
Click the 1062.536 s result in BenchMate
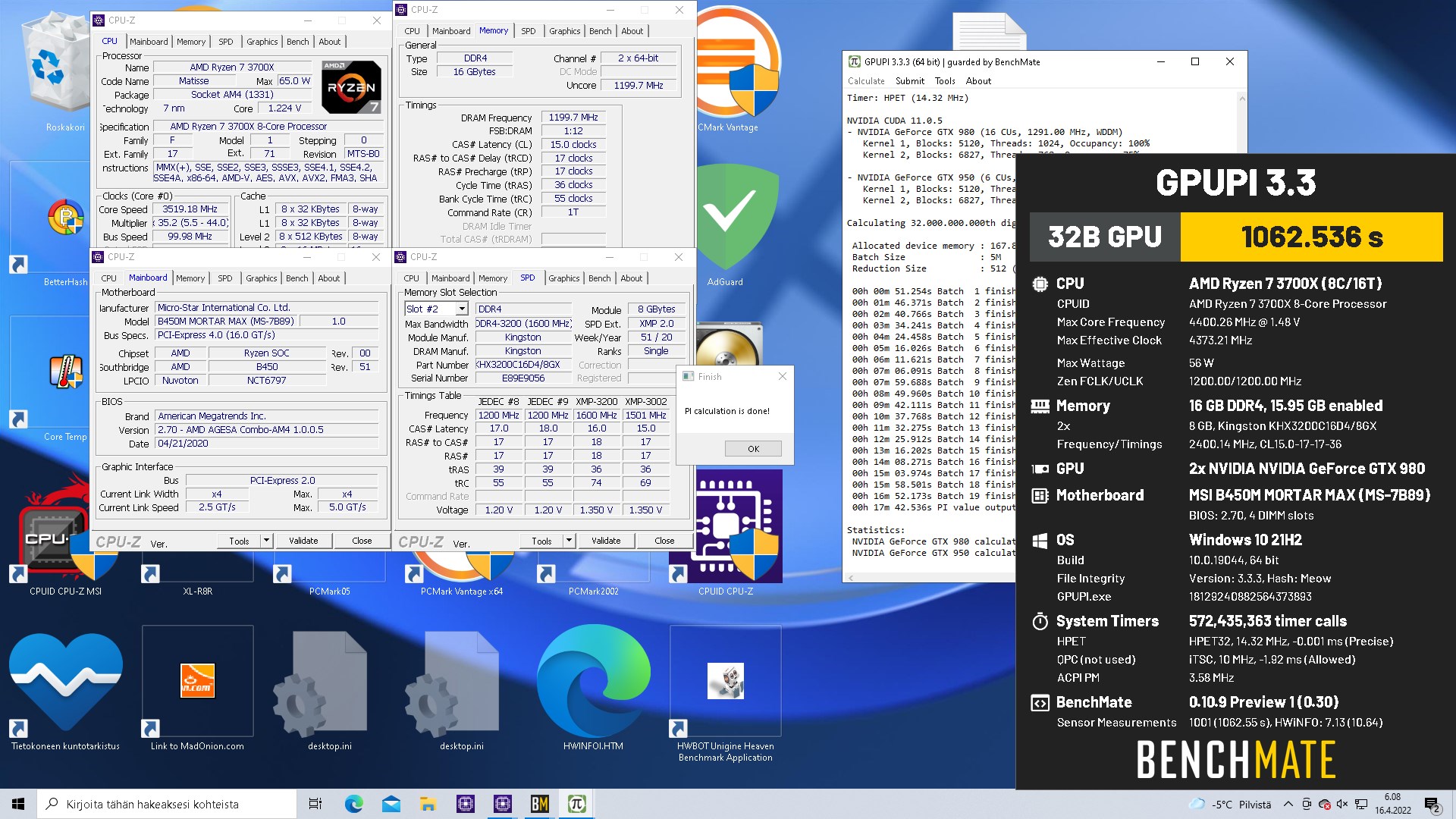[x=1312, y=237]
